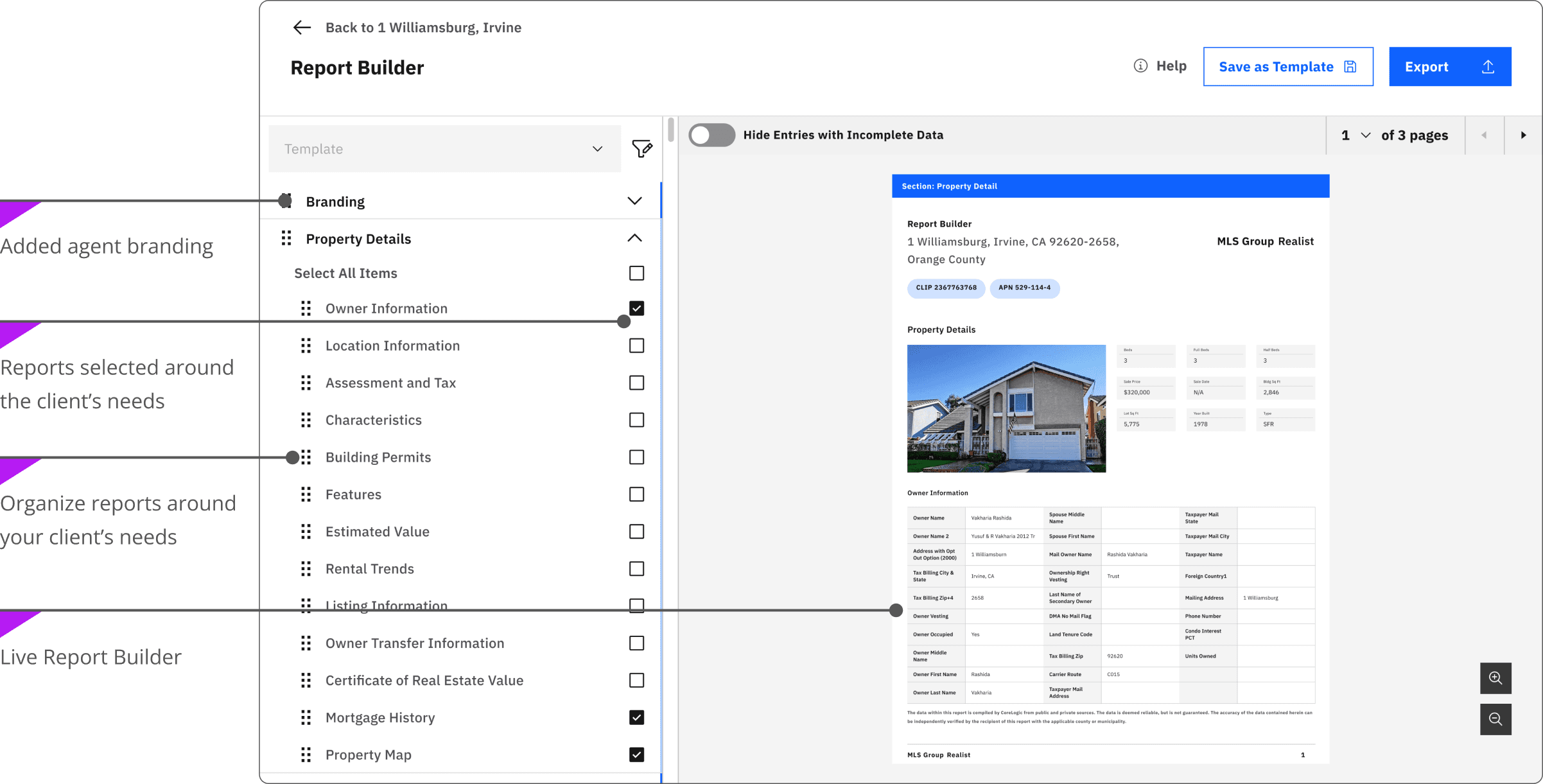Click the property house photo

pos(1006,408)
